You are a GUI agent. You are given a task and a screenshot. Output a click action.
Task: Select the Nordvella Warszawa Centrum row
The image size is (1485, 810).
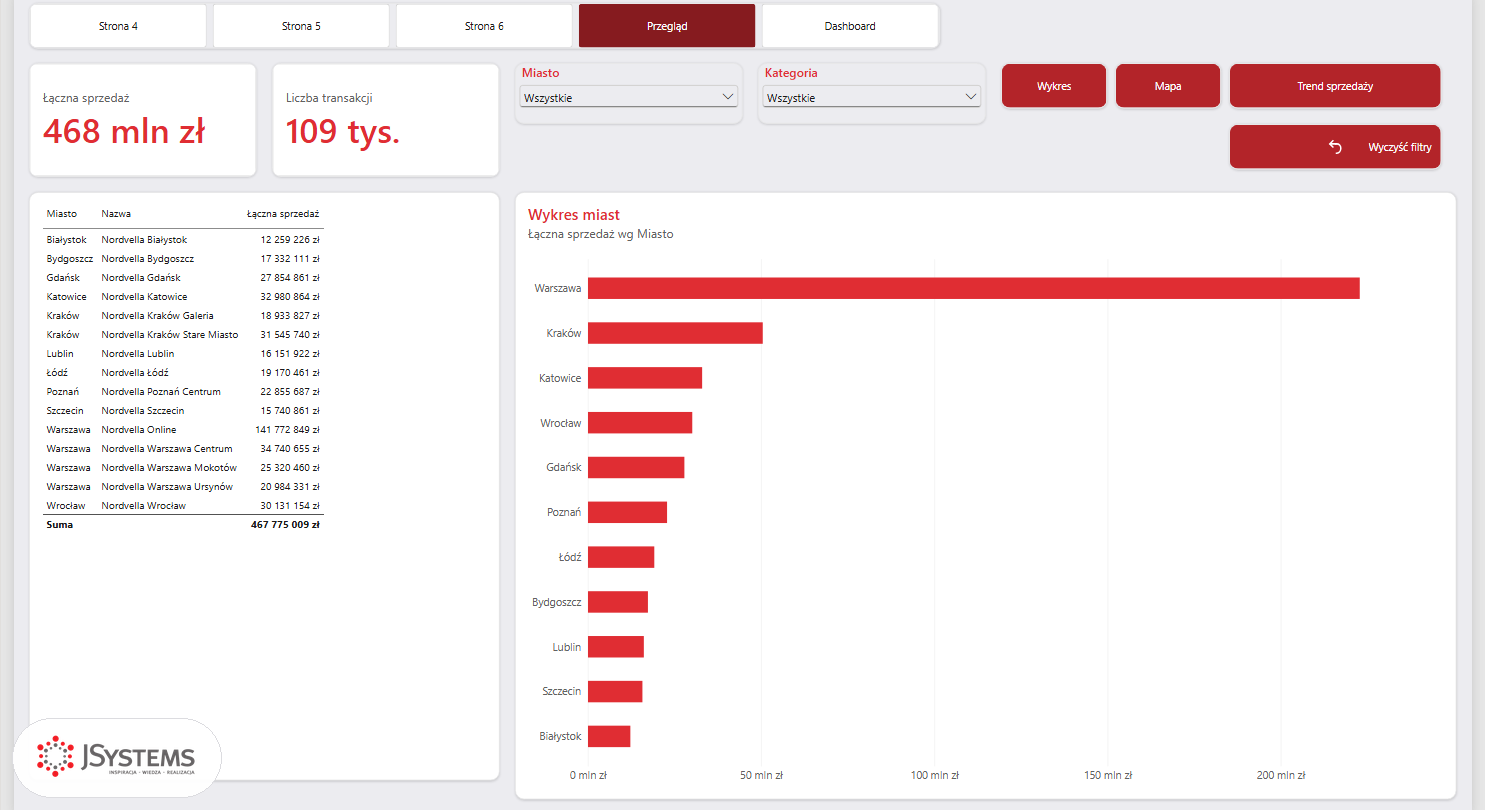tap(183, 449)
